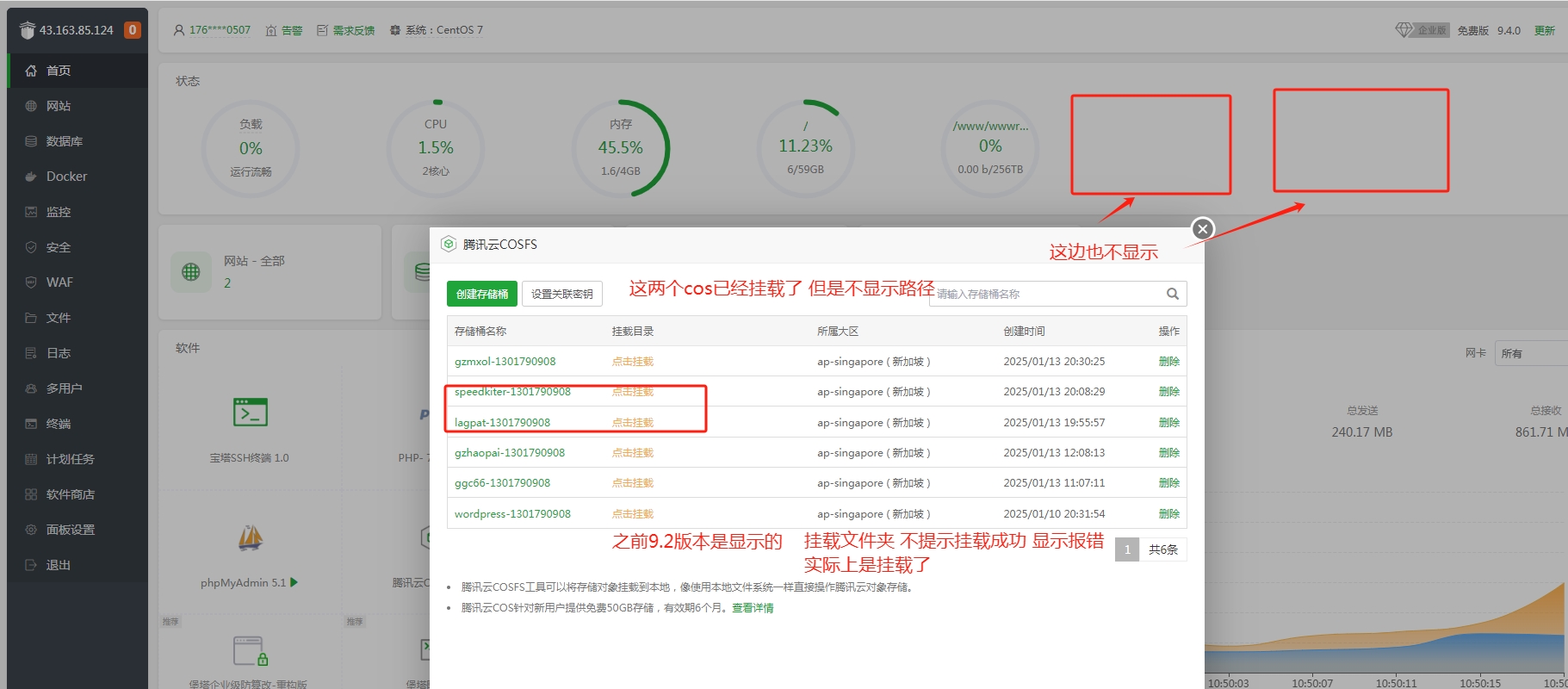
Task: Click the 文件 folder icon
Action: 31,318
